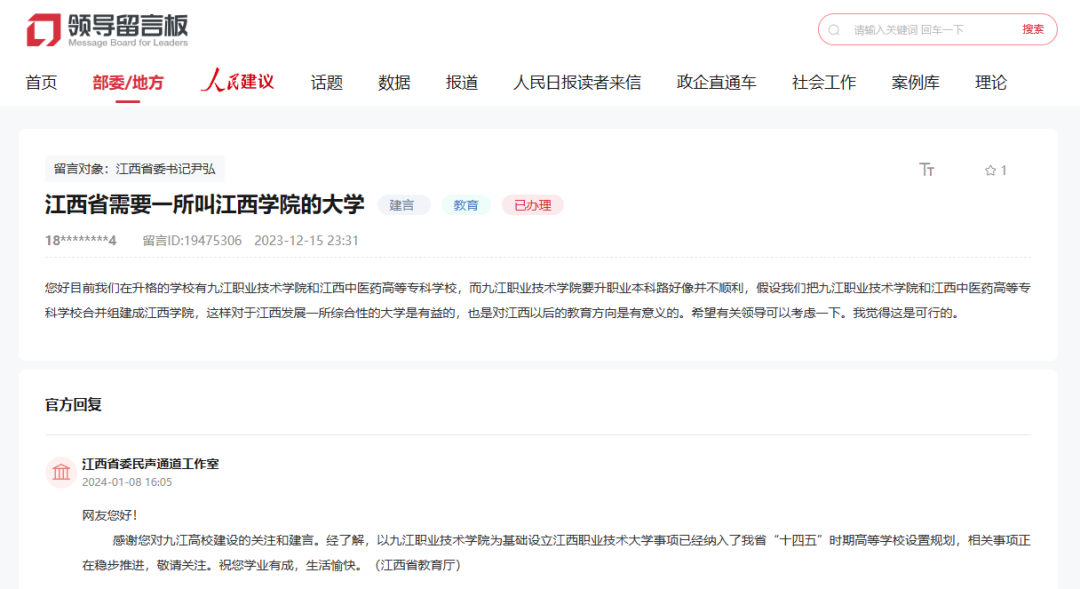Click the building icon beside 江西省委民声通道工作室
1080x589 pixels.
[x=61, y=470]
